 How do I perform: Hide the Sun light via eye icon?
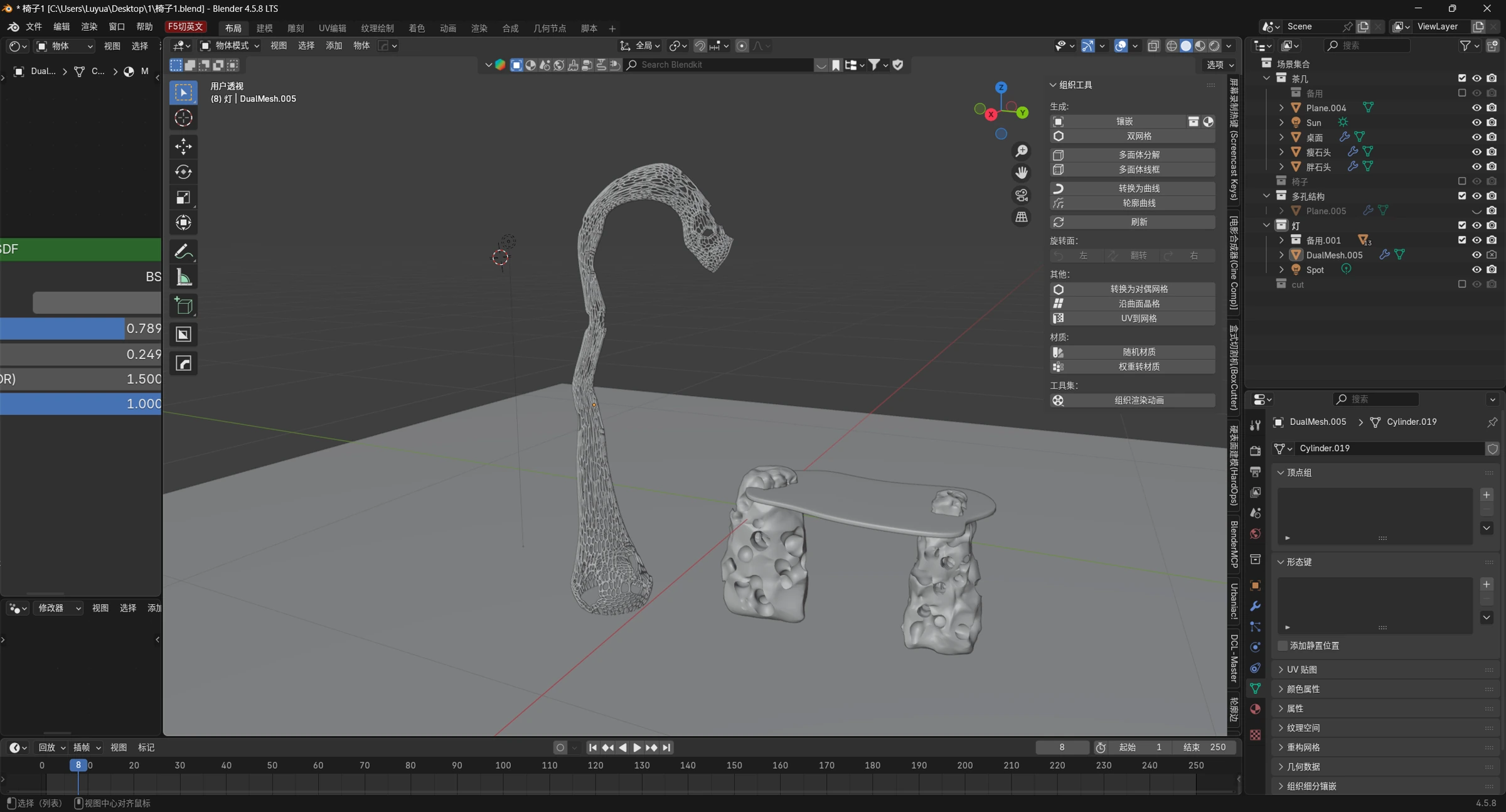pos(1477,122)
